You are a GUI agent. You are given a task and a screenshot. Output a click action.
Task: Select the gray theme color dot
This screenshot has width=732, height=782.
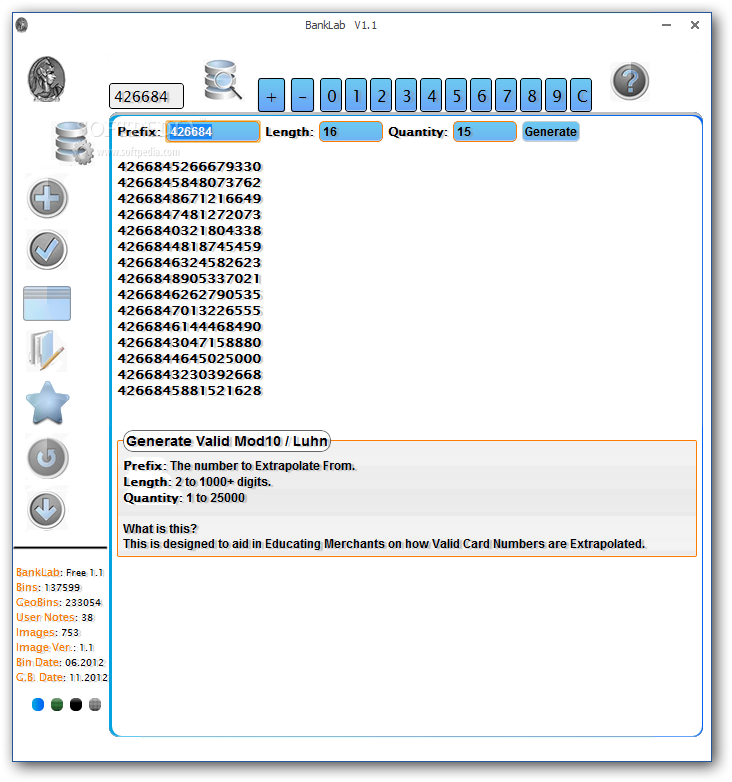click(x=95, y=704)
